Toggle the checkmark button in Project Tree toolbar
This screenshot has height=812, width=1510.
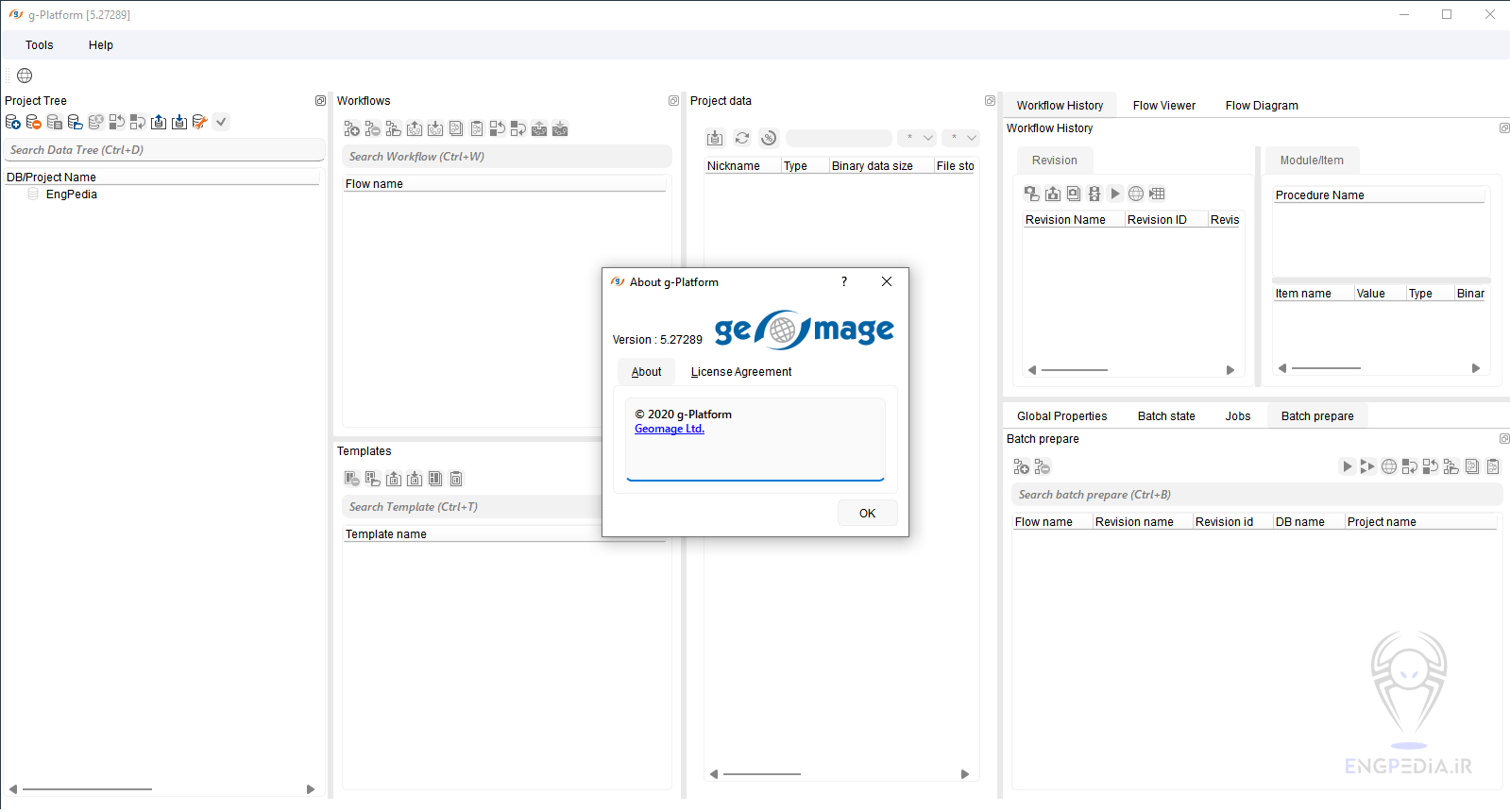[x=221, y=122]
